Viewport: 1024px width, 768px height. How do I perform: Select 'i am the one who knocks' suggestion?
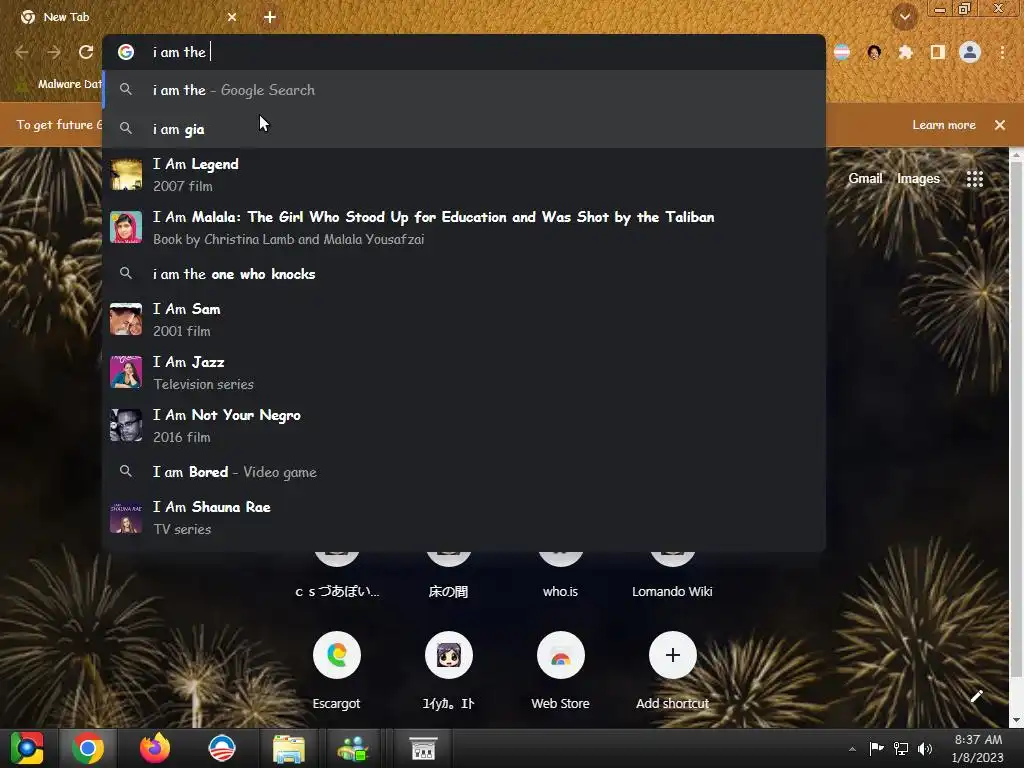point(464,274)
